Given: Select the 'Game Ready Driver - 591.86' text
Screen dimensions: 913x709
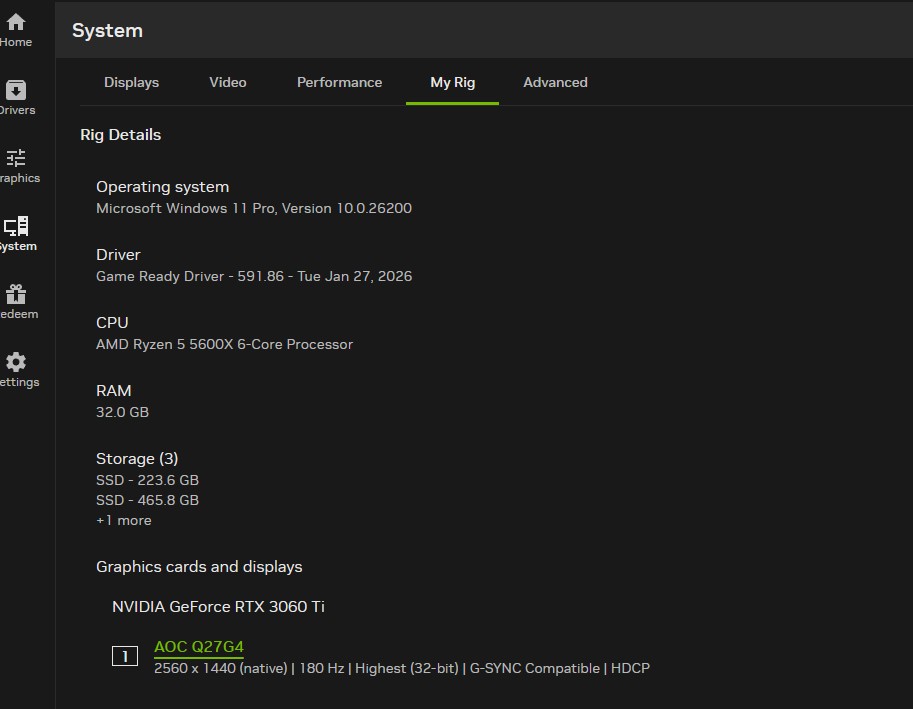Looking at the screenshot, I should point(254,276).
